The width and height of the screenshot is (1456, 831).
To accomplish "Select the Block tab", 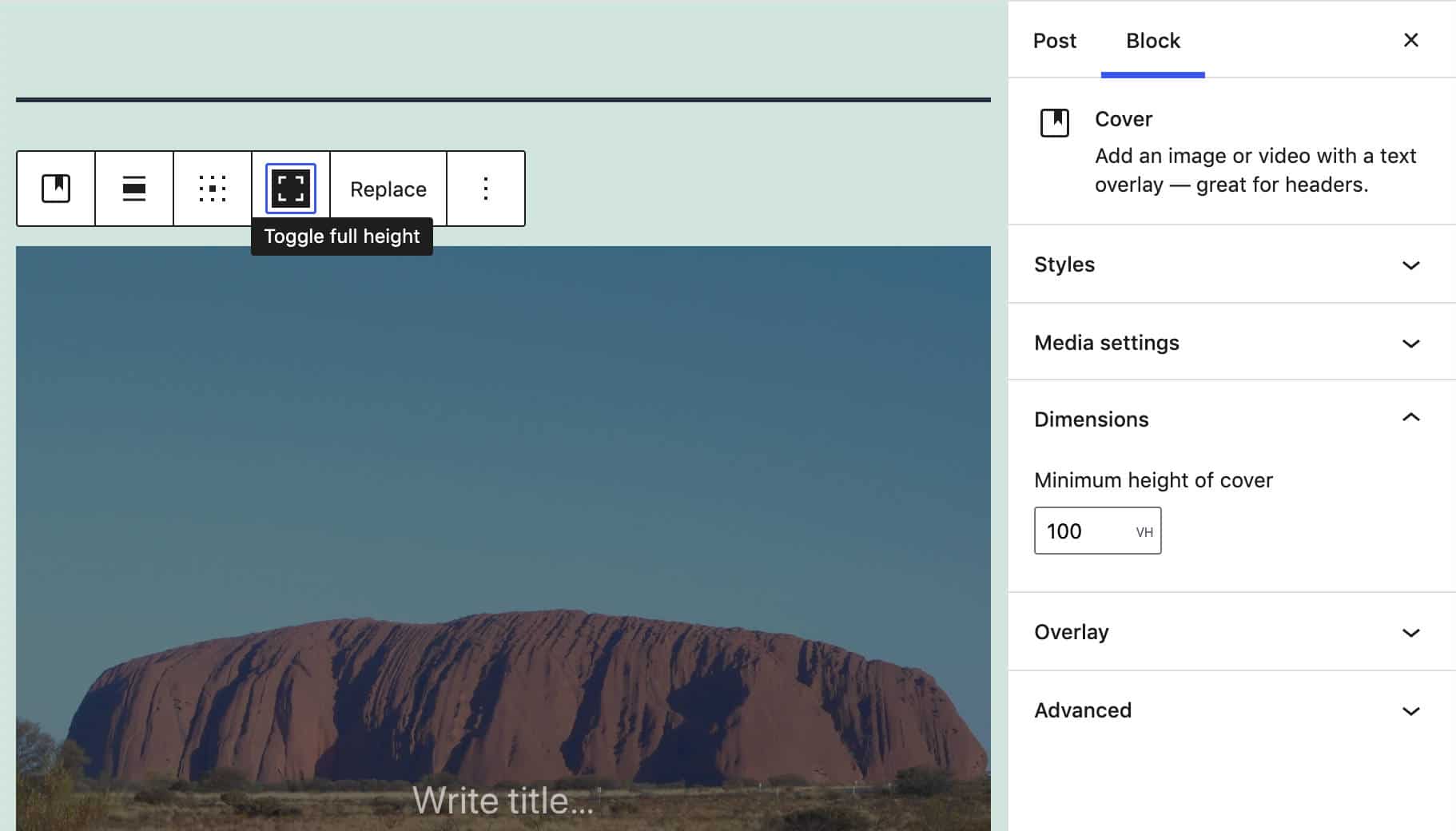I will [x=1152, y=40].
